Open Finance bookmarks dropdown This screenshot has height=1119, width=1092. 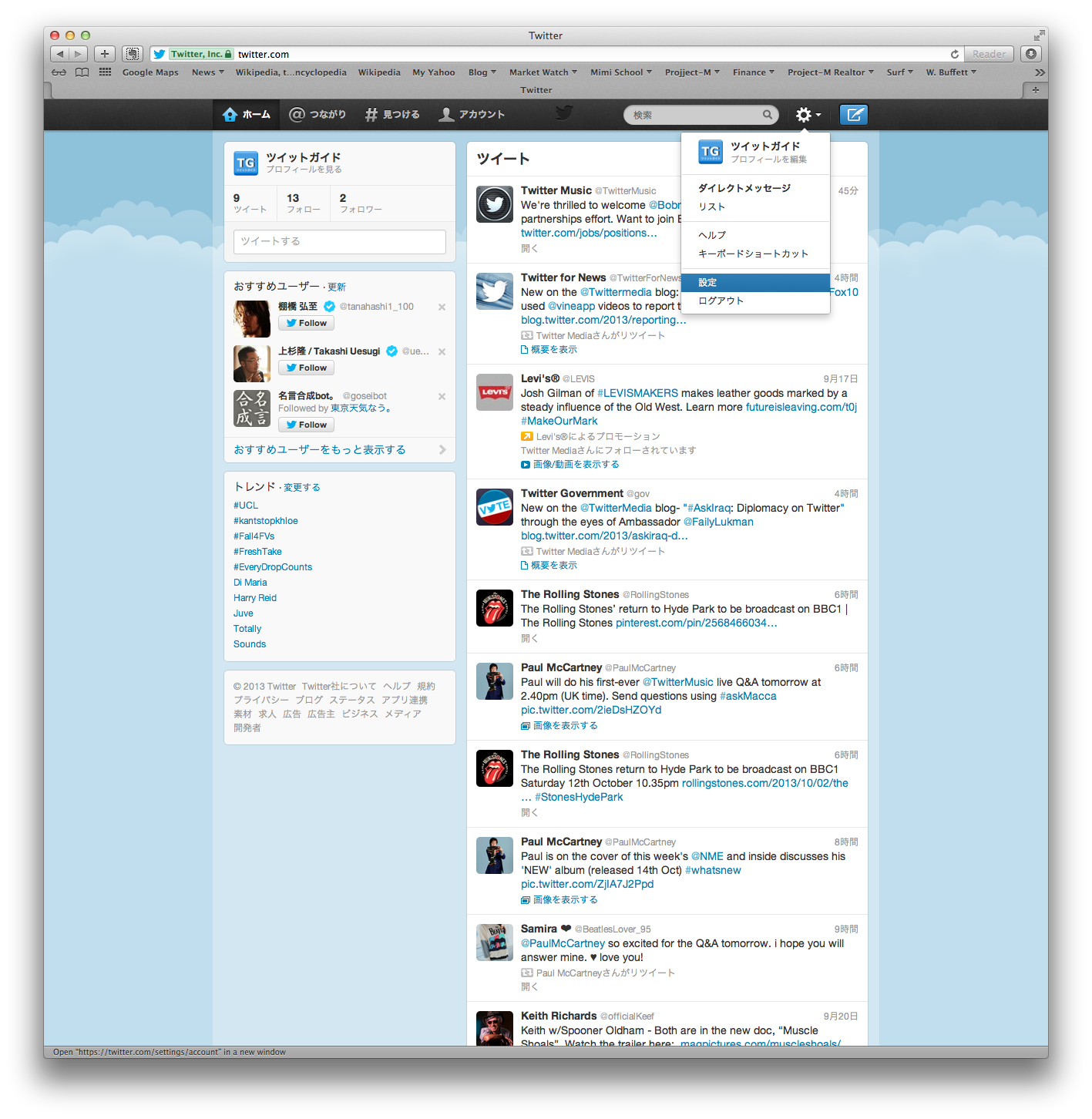tap(754, 72)
